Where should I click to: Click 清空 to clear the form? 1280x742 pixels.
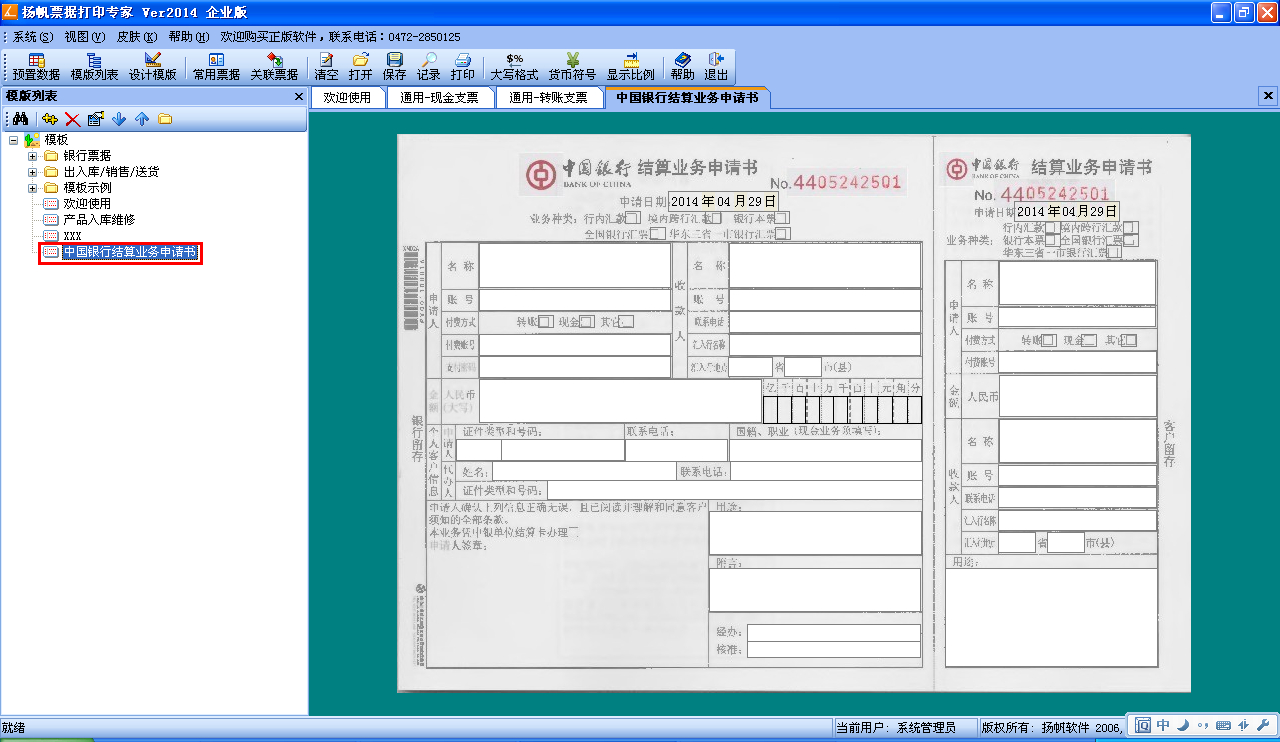point(327,67)
